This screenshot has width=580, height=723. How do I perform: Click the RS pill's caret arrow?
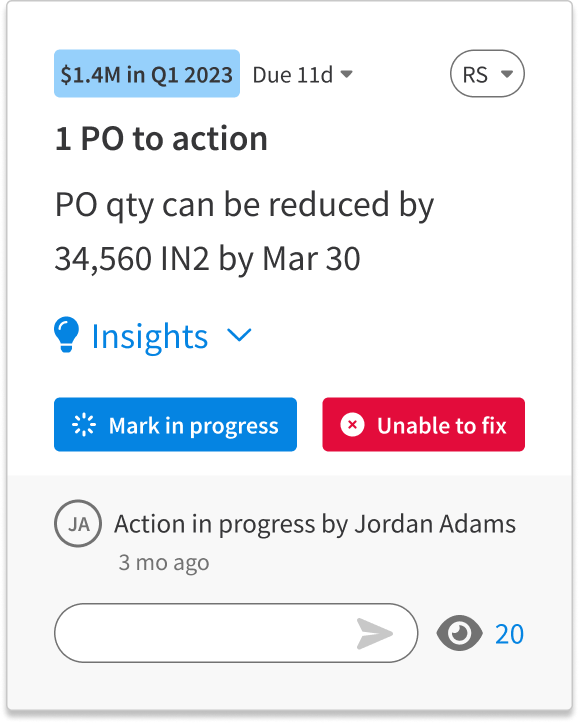(507, 74)
